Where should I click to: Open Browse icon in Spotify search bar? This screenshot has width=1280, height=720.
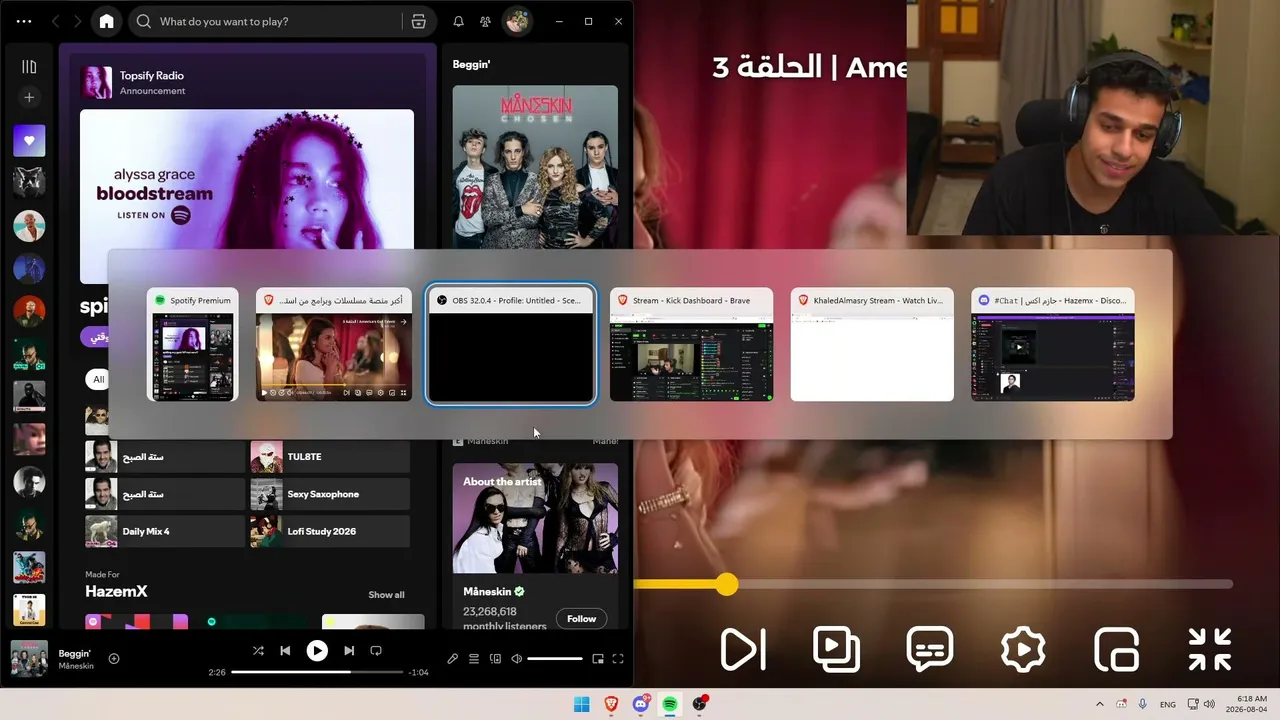(419, 21)
